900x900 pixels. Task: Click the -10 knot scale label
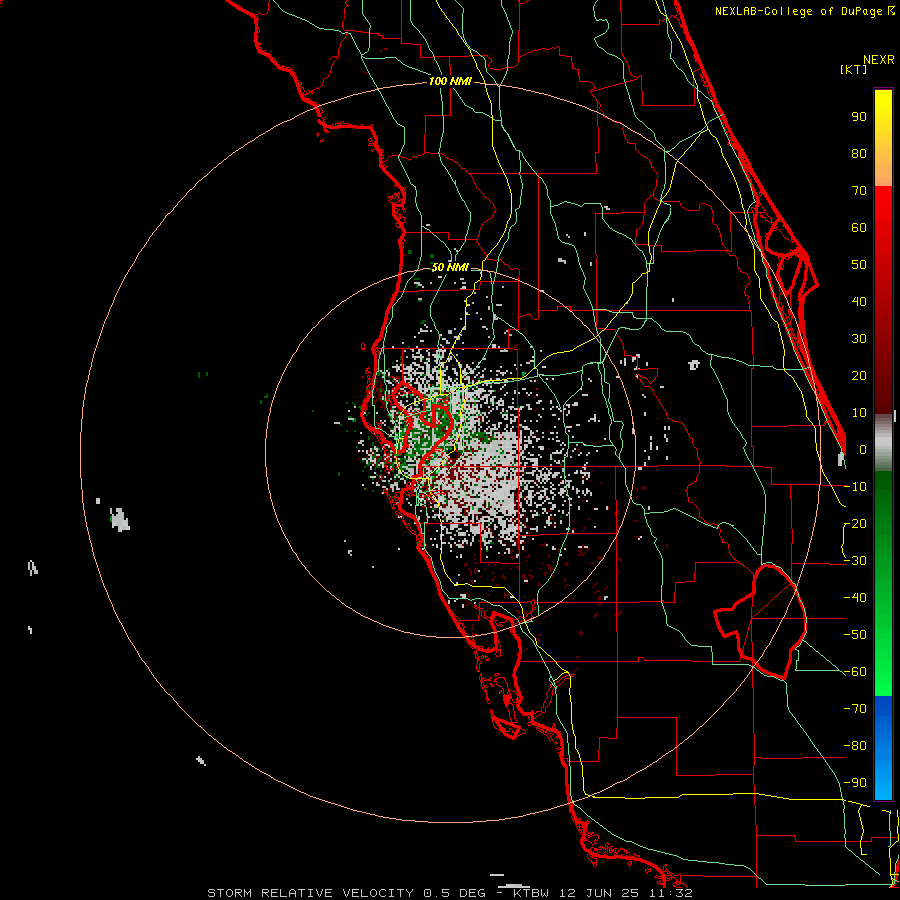click(x=855, y=487)
